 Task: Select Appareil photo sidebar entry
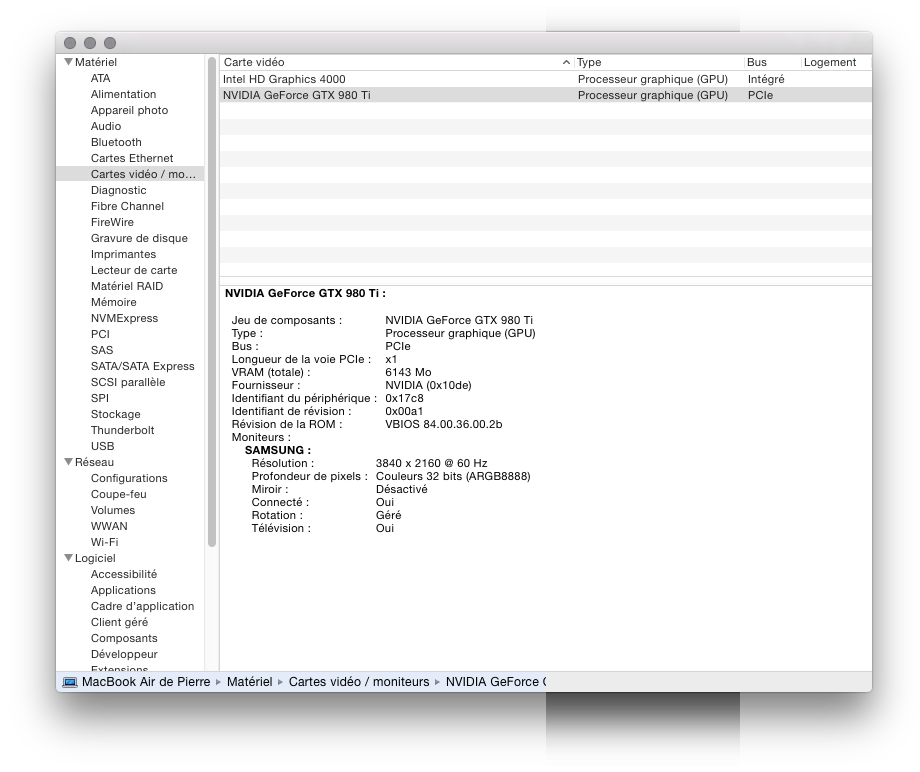[x=129, y=110]
